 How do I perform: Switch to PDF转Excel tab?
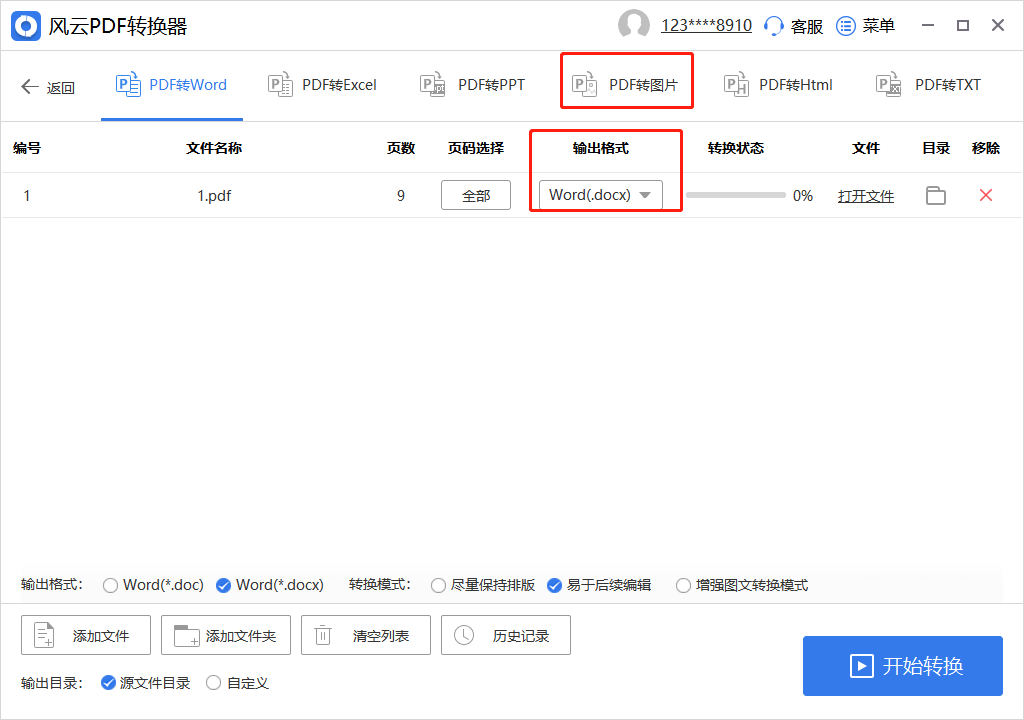click(323, 85)
